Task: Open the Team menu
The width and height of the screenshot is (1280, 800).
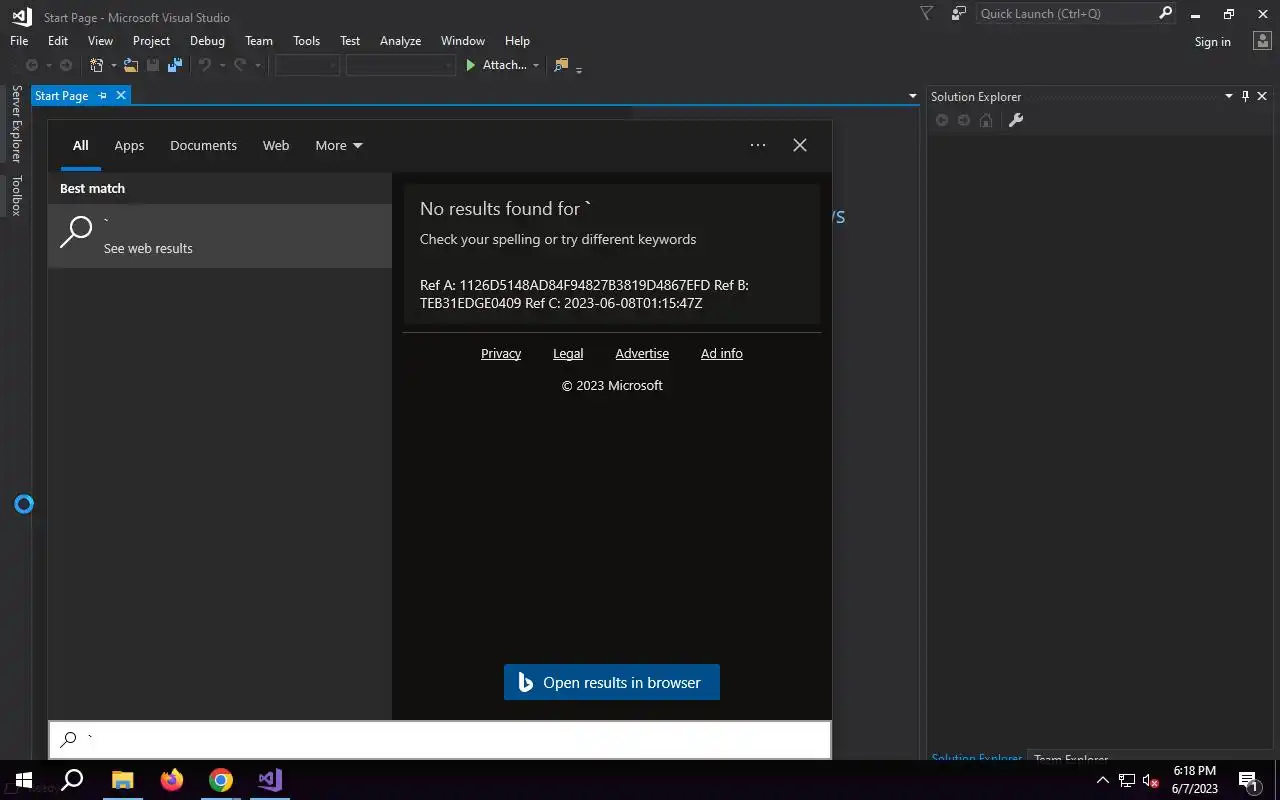Action: [x=259, y=41]
